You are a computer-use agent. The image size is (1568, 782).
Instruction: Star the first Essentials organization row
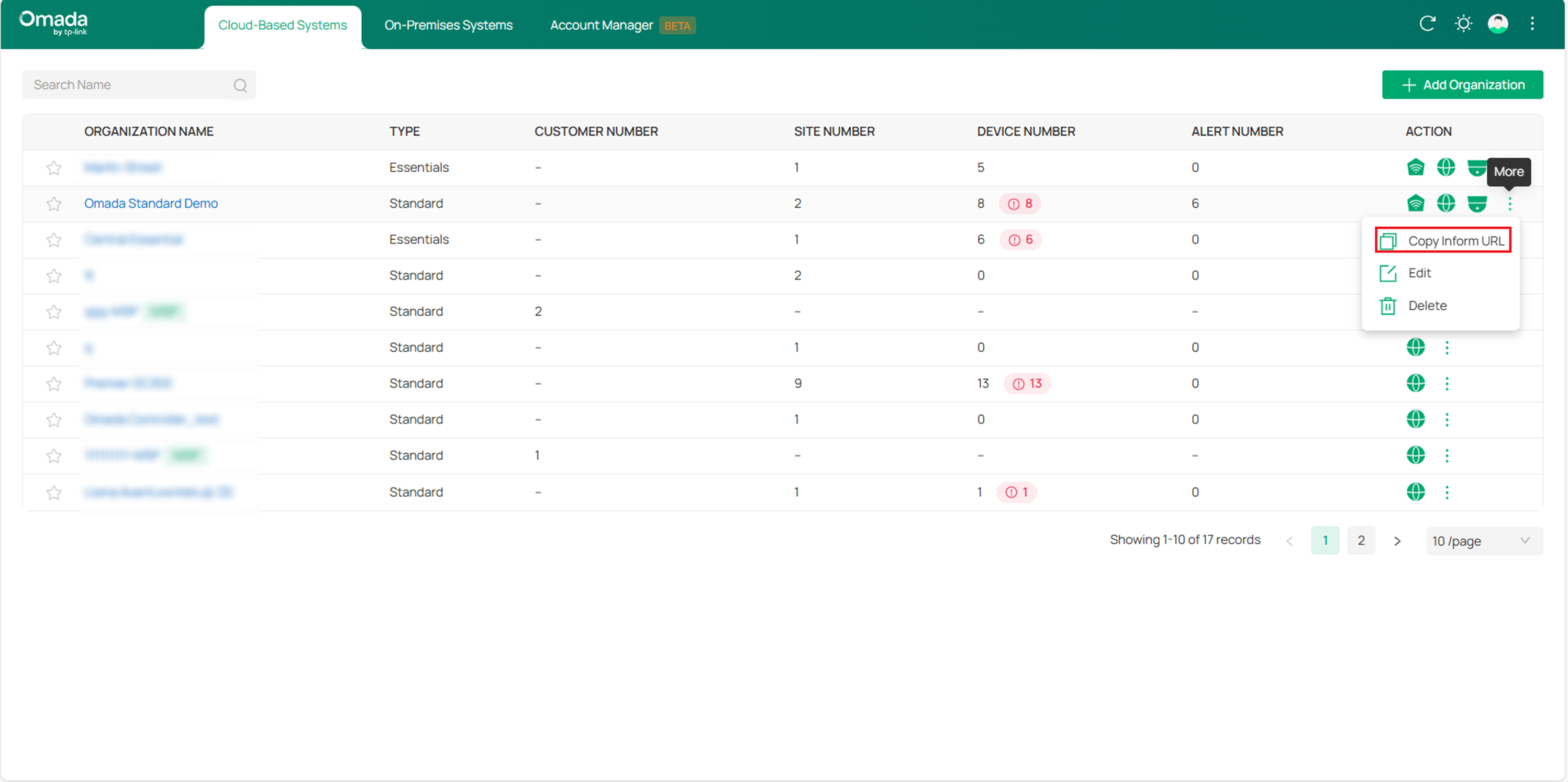53,167
